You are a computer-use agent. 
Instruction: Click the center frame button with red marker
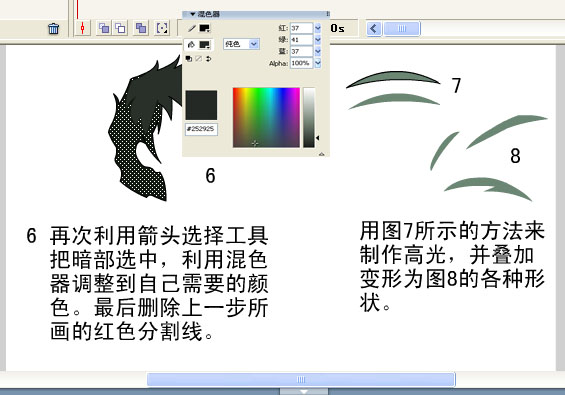pyautogui.click(x=83, y=28)
